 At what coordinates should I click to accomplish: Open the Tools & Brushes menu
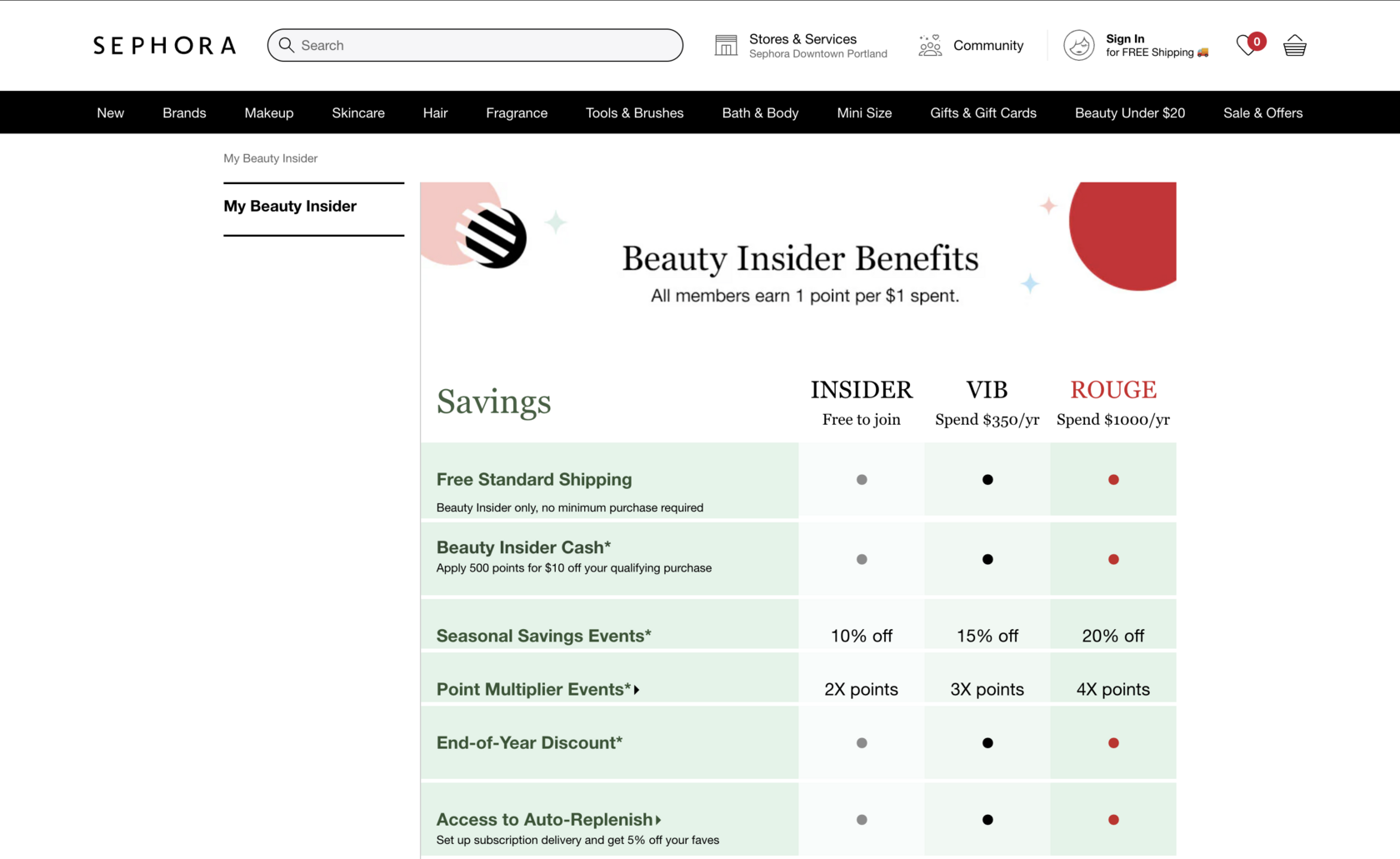(x=635, y=112)
